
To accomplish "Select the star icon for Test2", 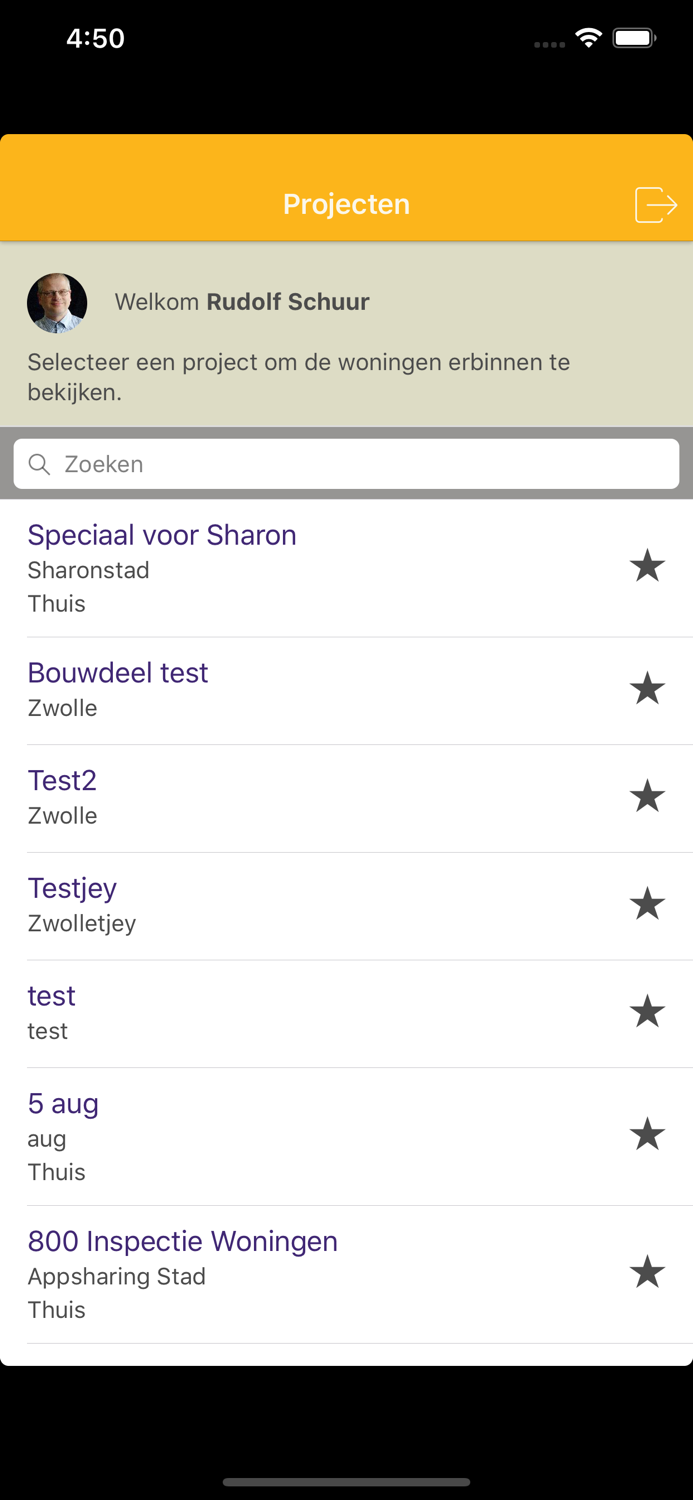I will pos(647,796).
